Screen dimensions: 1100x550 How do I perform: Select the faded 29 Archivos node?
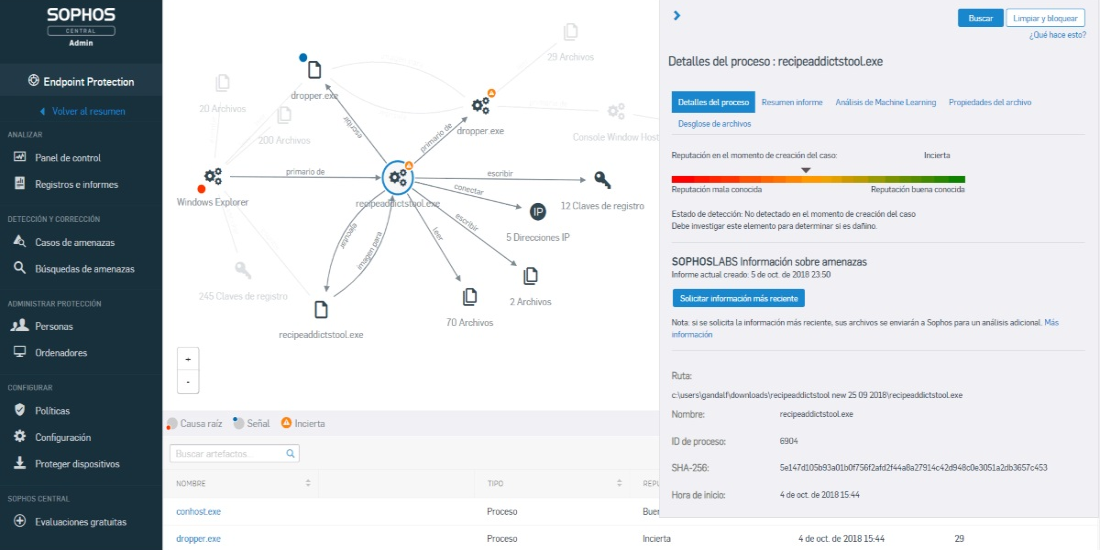click(571, 32)
